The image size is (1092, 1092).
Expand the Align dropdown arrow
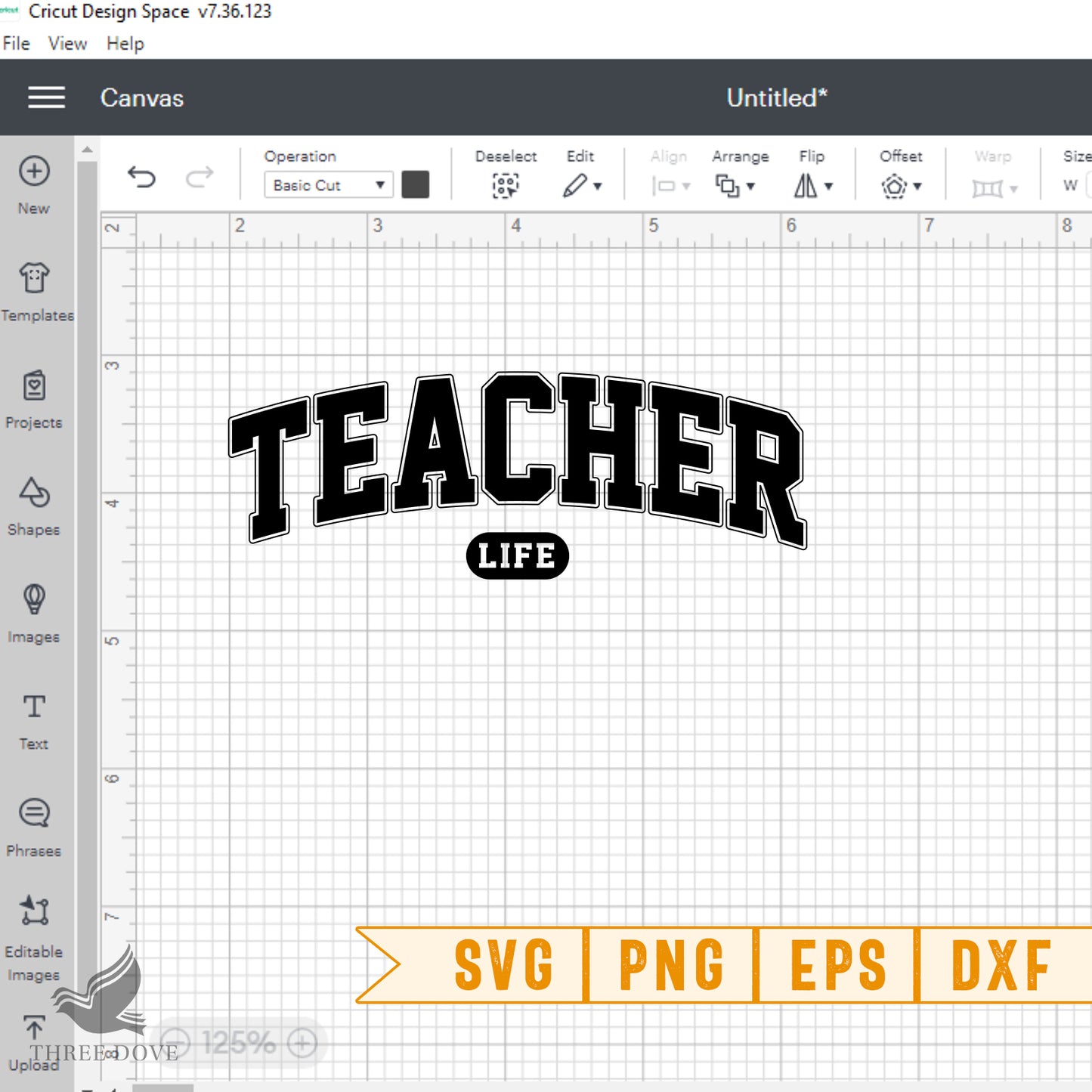click(x=686, y=187)
